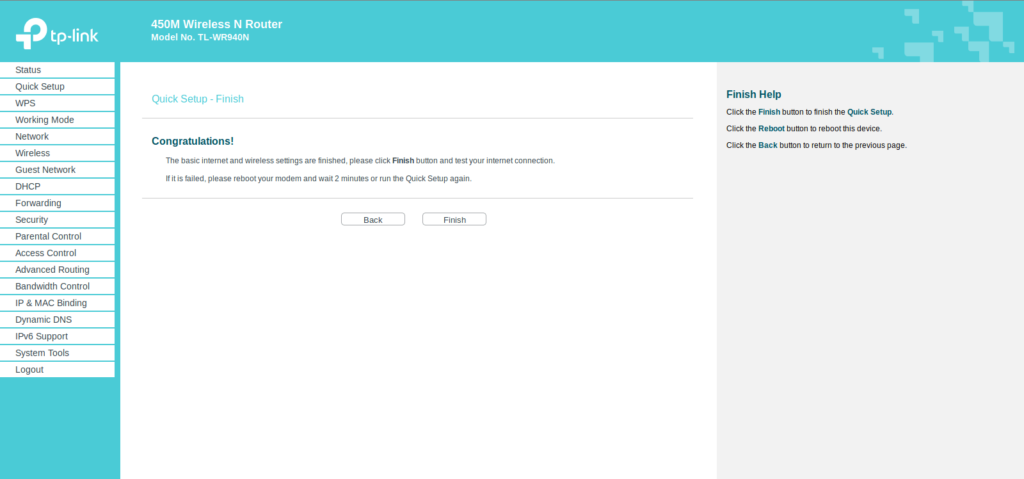Click the Finish button
This screenshot has height=479, width=1024.
[x=454, y=219]
